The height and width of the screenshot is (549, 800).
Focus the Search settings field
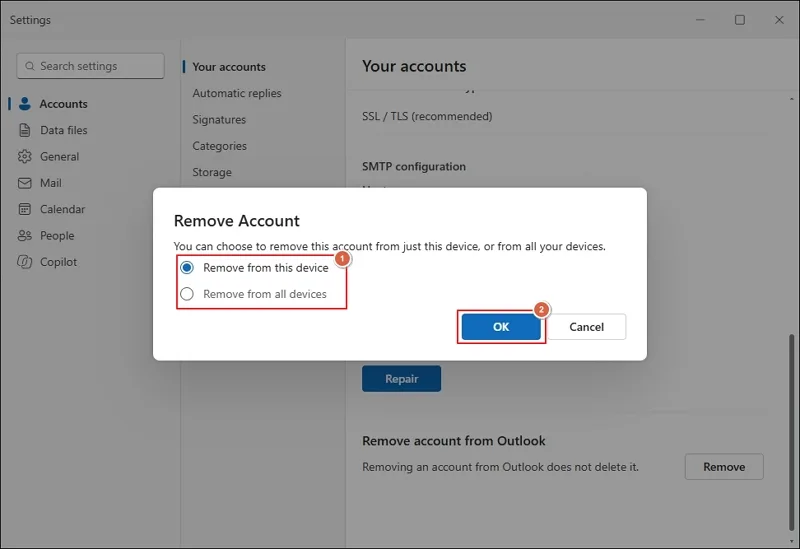click(x=90, y=66)
